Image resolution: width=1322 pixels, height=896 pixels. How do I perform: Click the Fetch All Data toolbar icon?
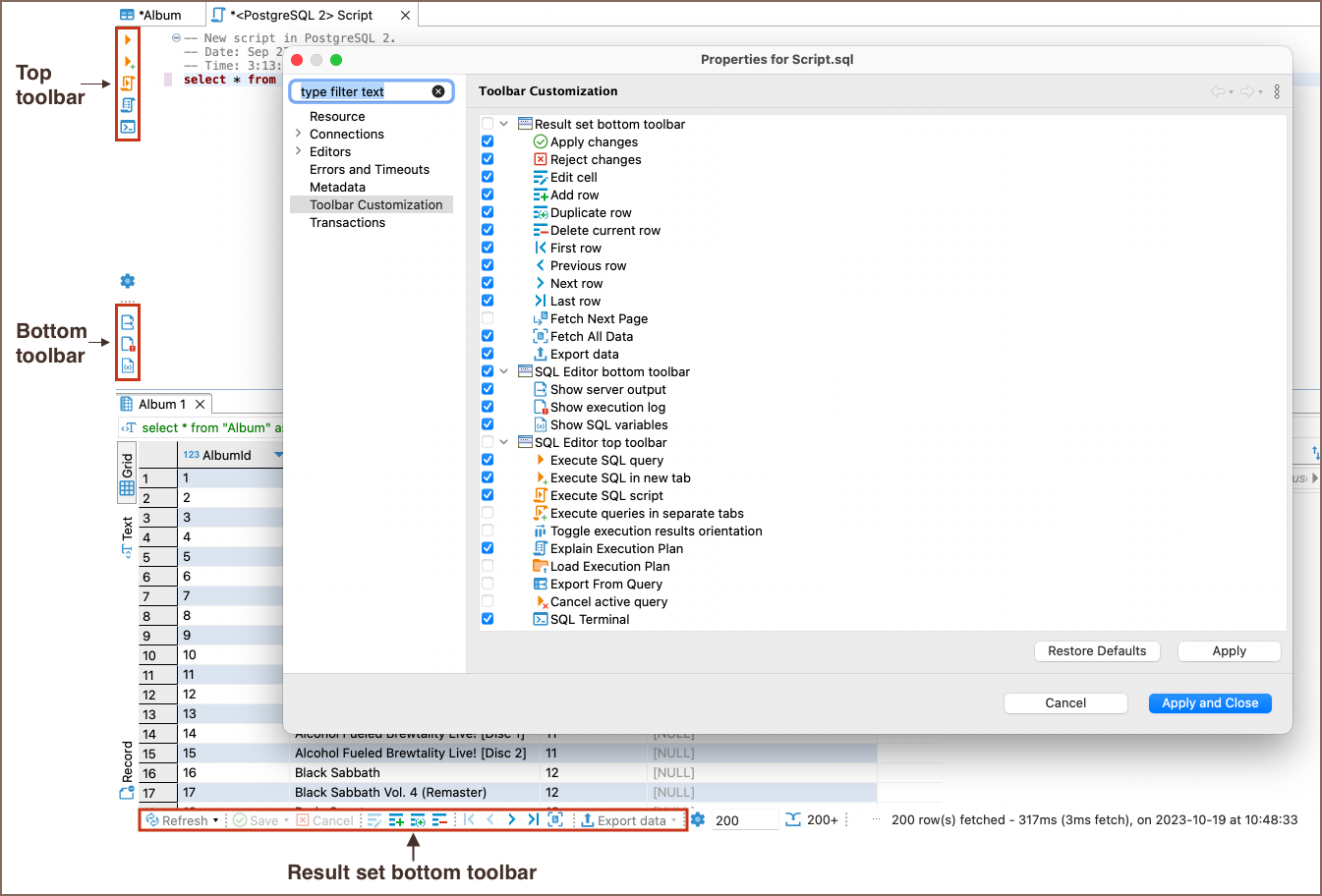tap(555, 820)
